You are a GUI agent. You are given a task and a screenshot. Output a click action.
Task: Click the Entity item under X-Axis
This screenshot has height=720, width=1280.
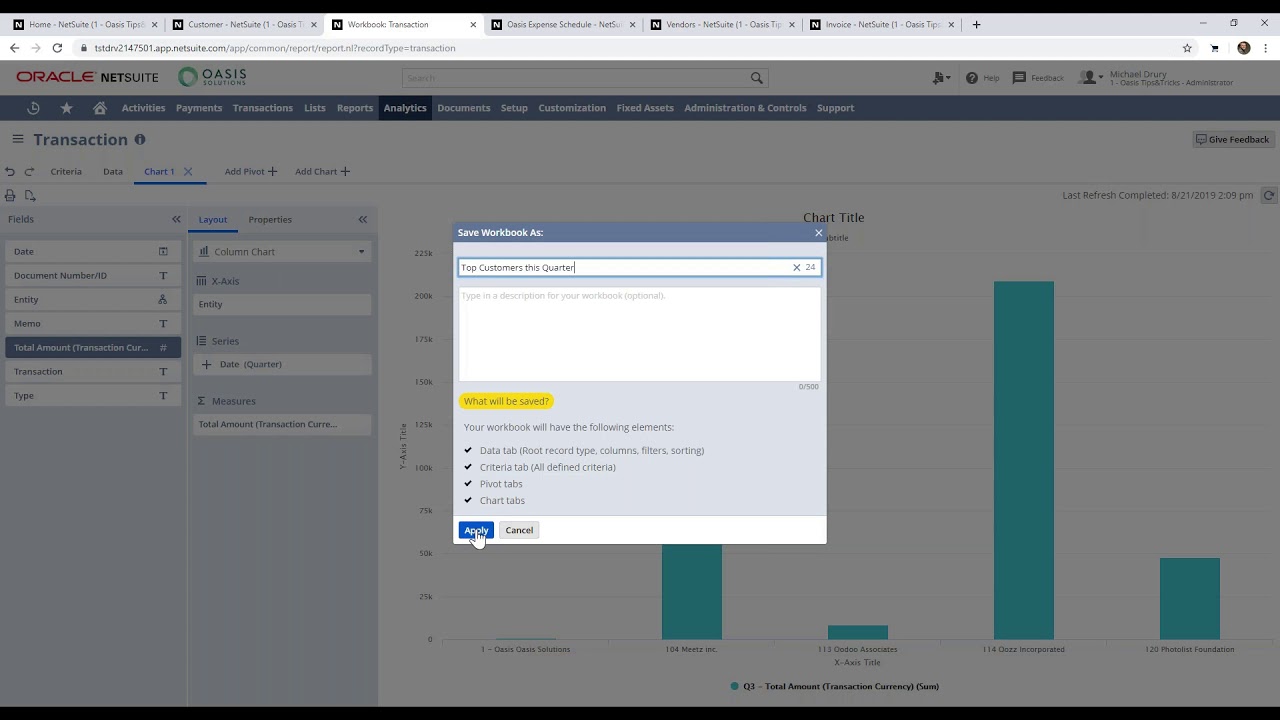pyautogui.click(x=282, y=304)
